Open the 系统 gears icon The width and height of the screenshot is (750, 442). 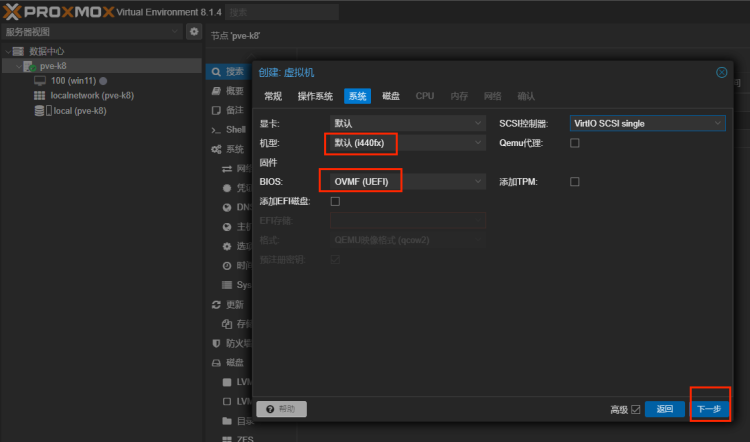pos(216,149)
